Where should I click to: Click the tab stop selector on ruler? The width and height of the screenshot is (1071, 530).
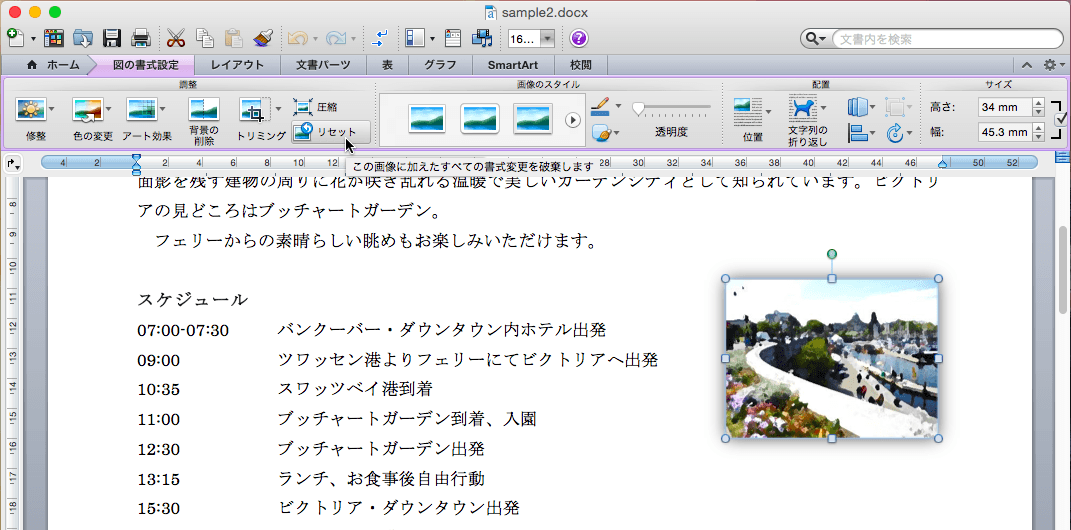[x=13, y=164]
